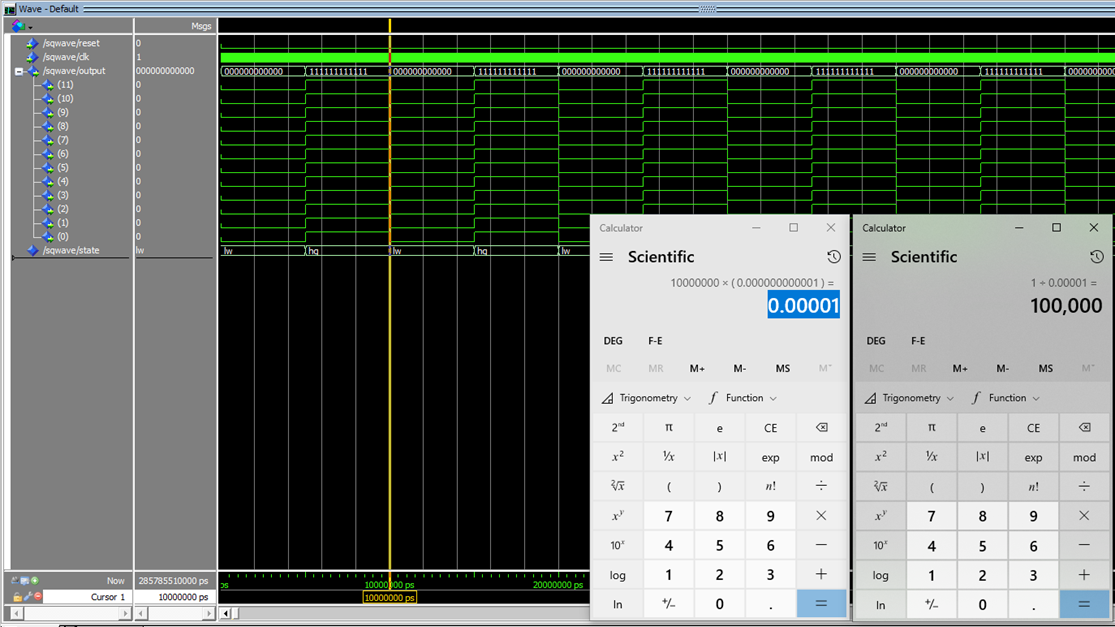Toggle F-E notation on the right calculator
Image resolution: width=1115 pixels, height=627 pixels.
[x=918, y=341]
